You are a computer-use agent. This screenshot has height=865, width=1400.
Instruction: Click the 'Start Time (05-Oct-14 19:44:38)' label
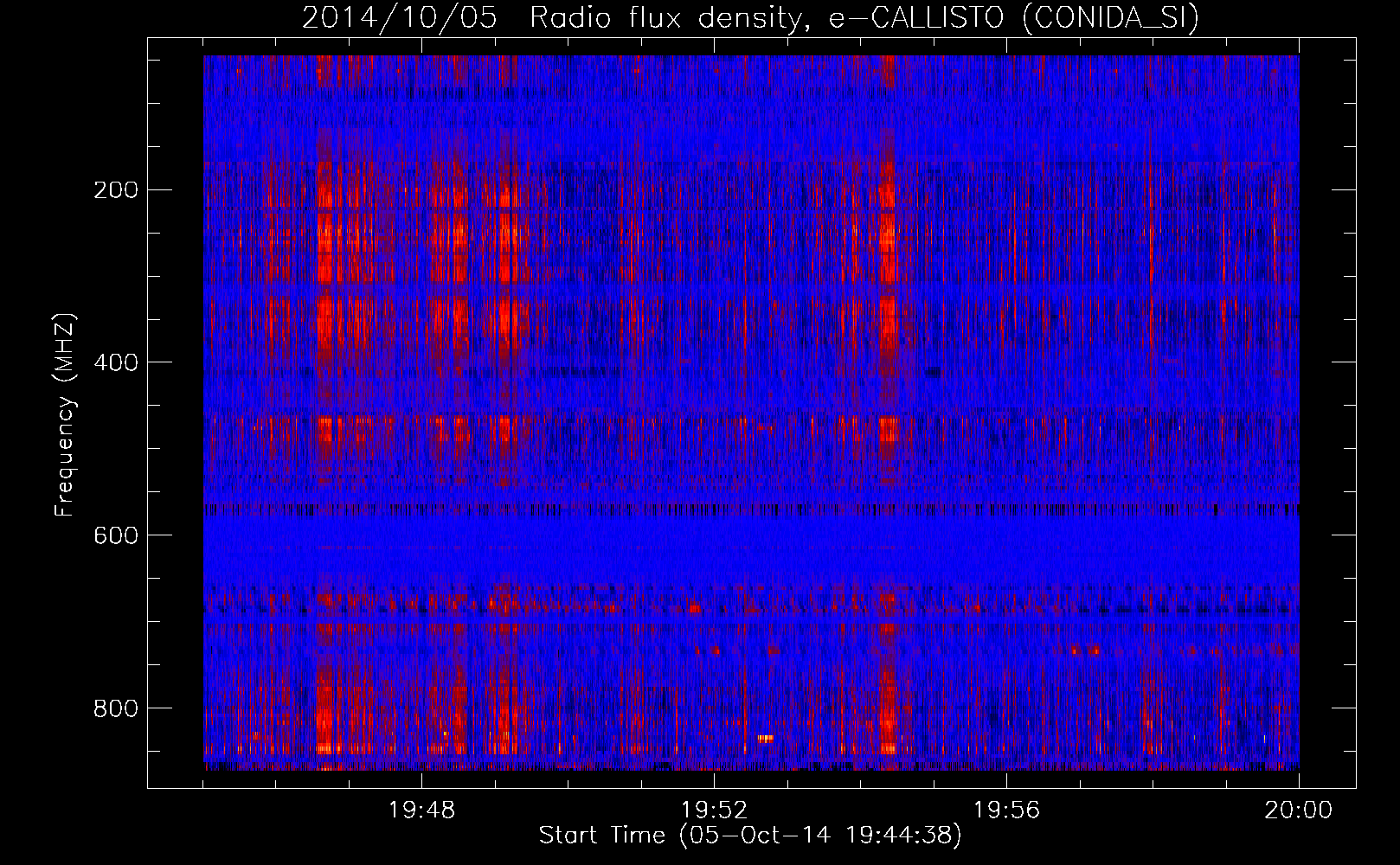coord(750,836)
